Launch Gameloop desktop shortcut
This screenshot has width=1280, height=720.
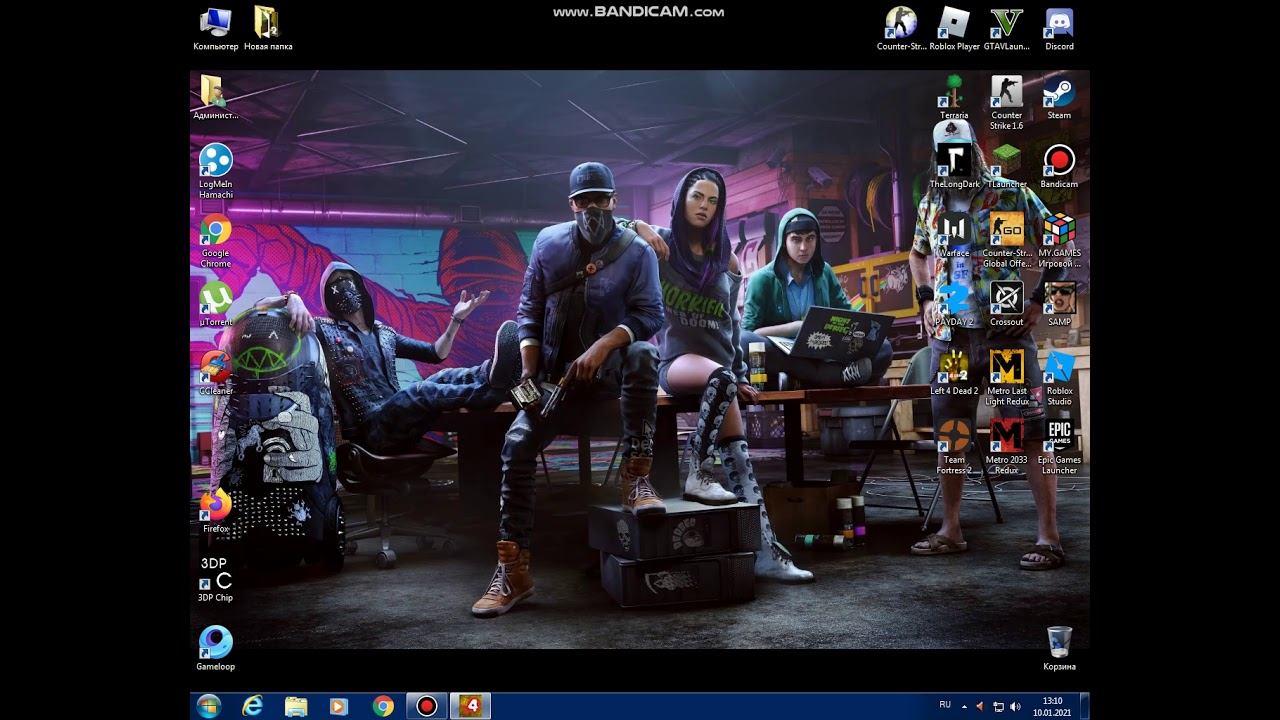[x=215, y=648]
